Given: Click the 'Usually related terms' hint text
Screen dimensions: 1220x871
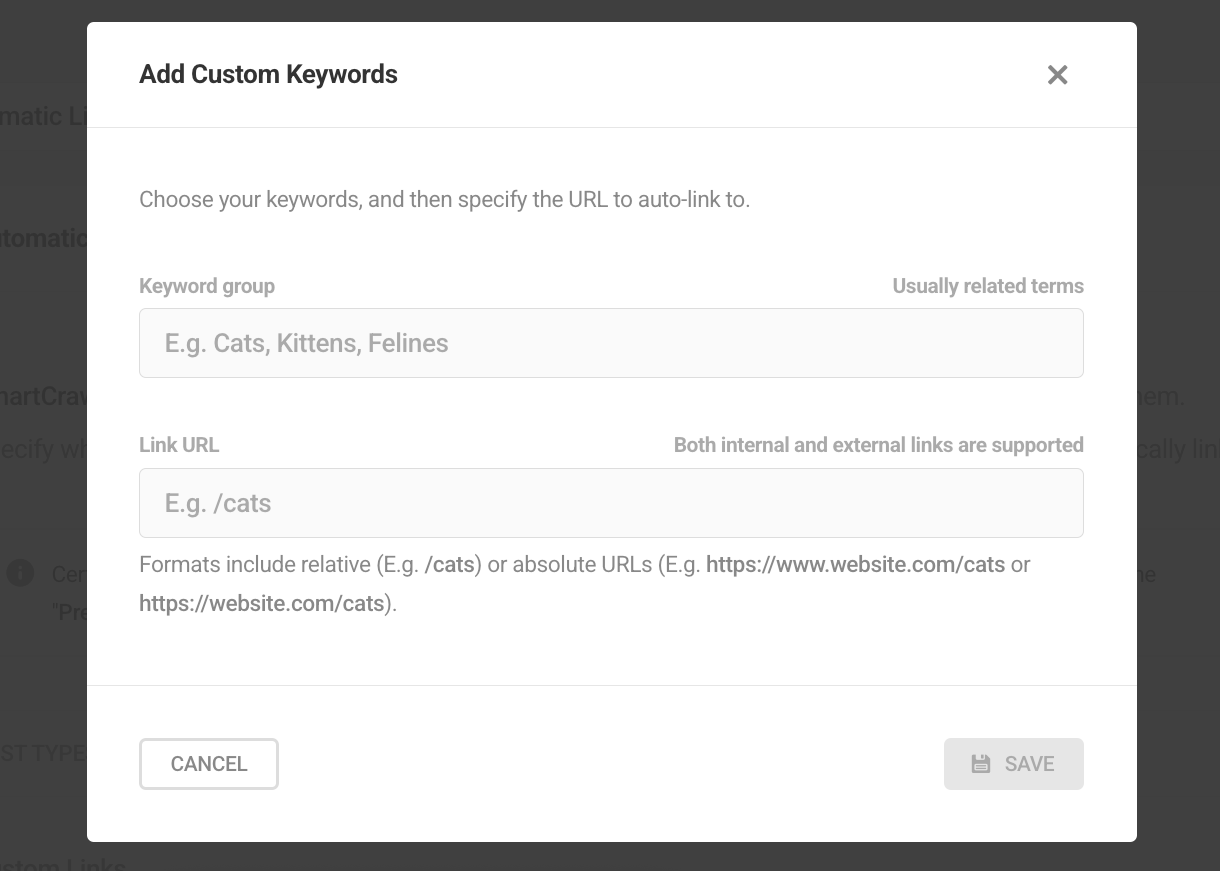Looking at the screenshot, I should 988,286.
